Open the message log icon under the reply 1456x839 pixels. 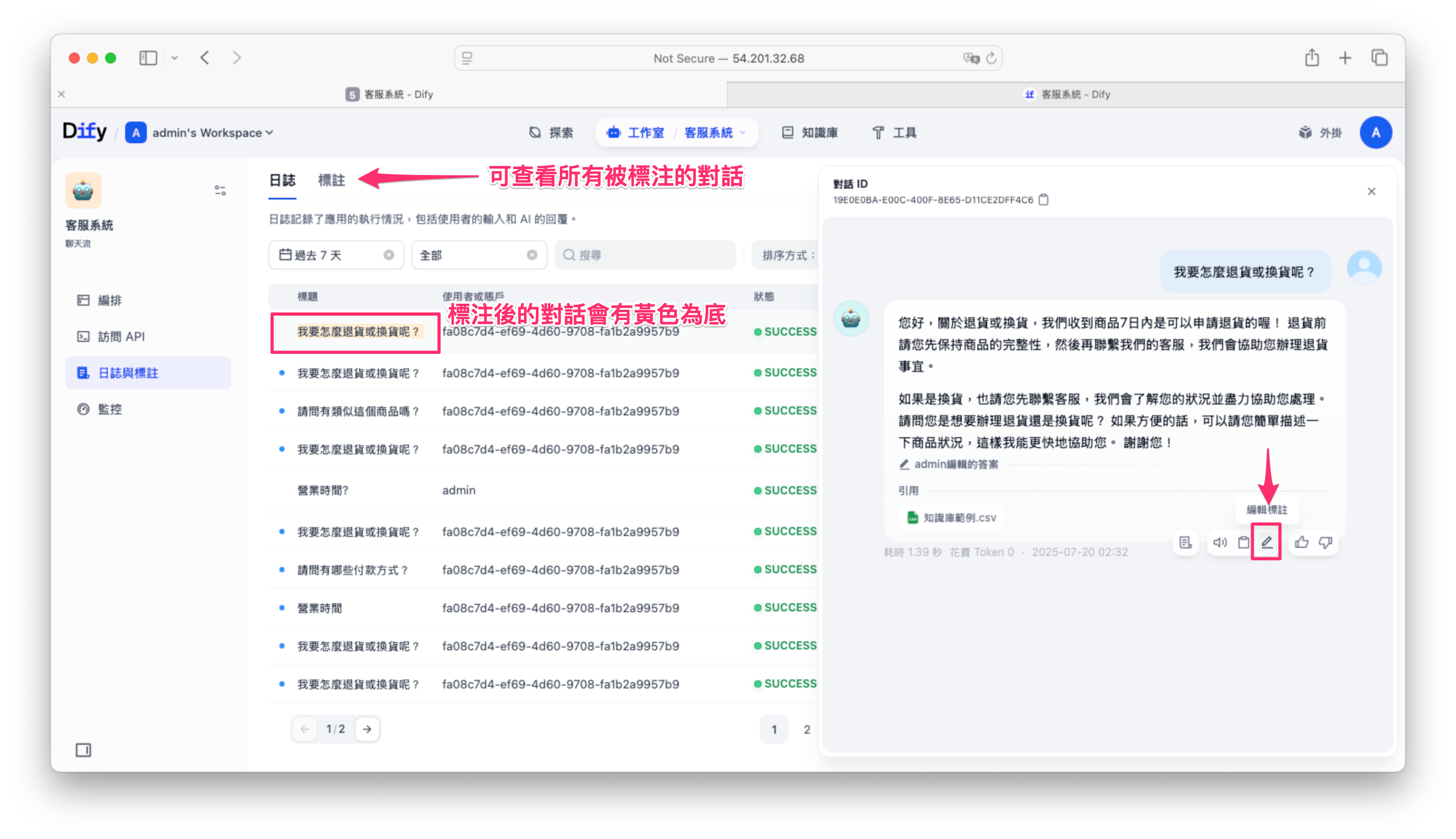tap(1185, 541)
